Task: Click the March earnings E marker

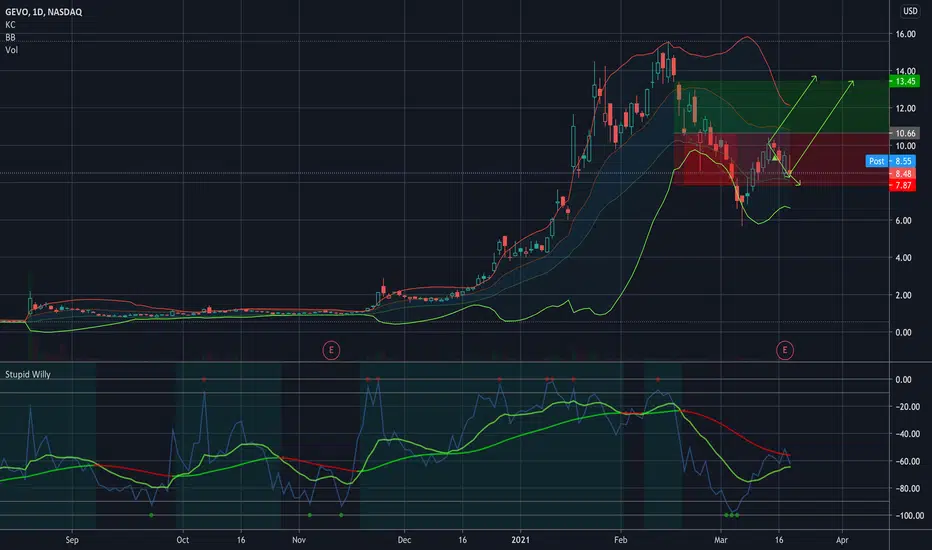Action: (785, 350)
